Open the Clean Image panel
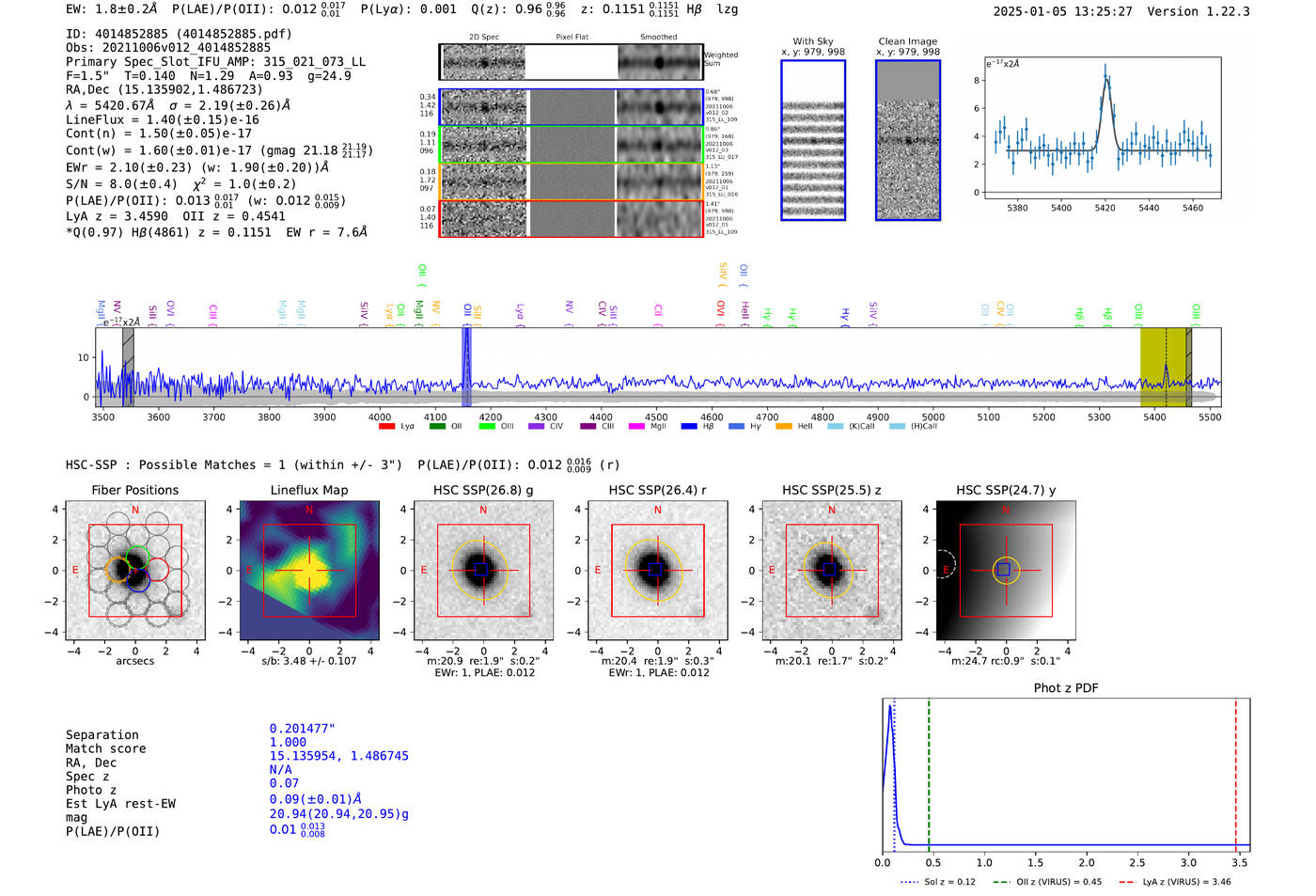This screenshot has height=896, width=1316. (908, 140)
